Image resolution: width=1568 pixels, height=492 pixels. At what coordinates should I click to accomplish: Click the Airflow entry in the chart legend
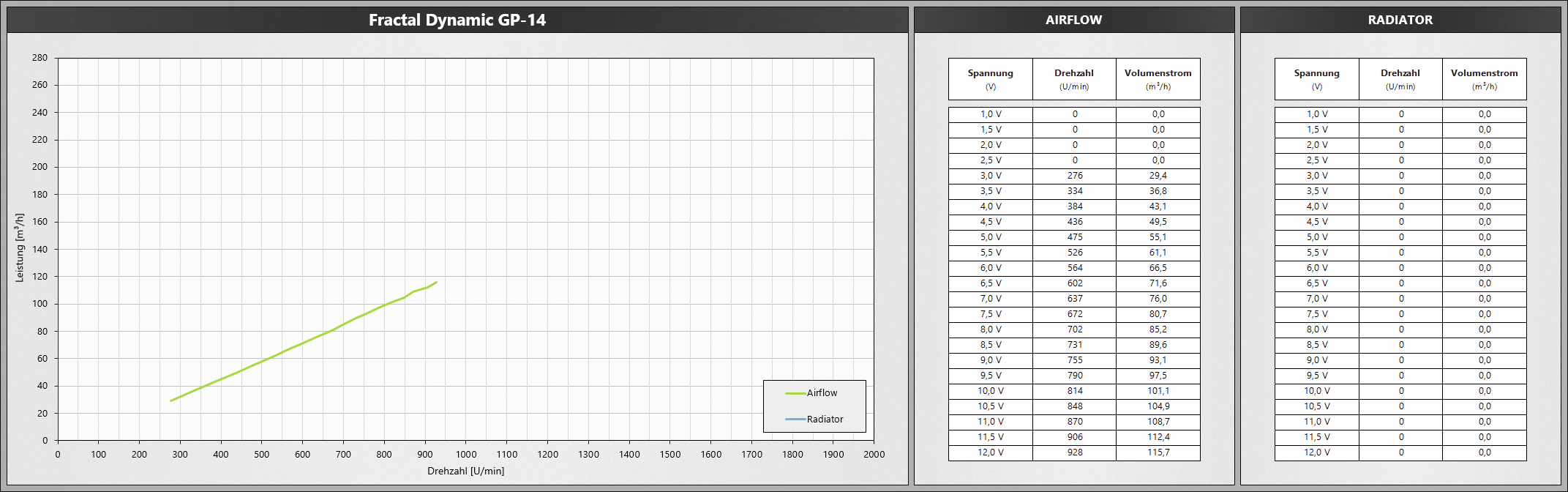coord(811,393)
